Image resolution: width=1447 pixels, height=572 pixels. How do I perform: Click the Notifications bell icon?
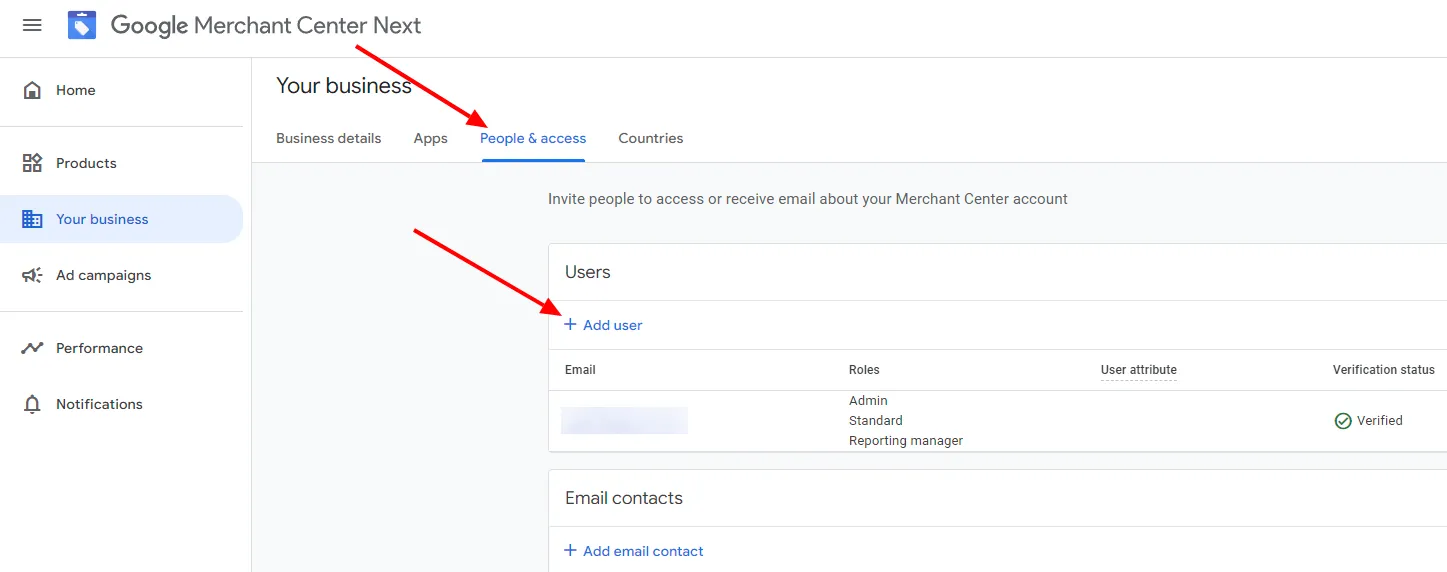[32, 404]
